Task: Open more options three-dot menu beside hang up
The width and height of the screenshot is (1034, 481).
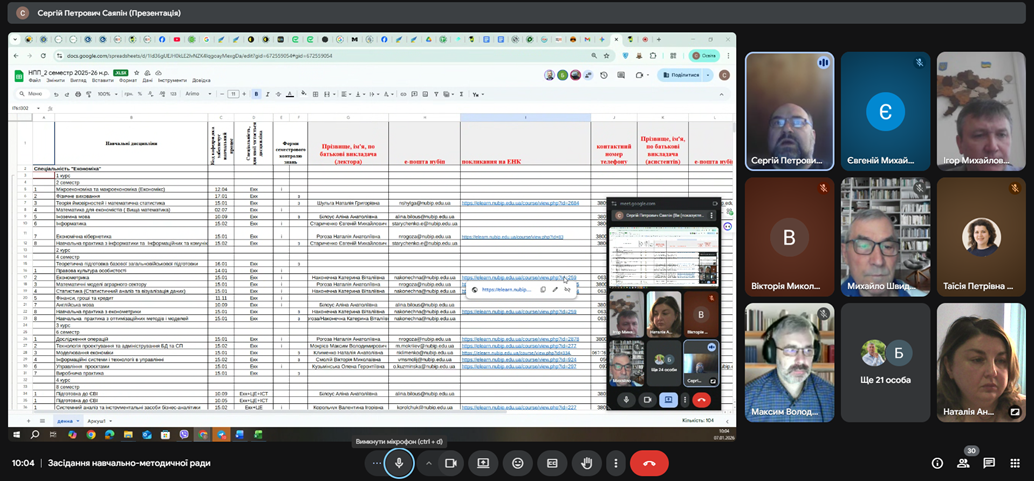Action: click(616, 463)
